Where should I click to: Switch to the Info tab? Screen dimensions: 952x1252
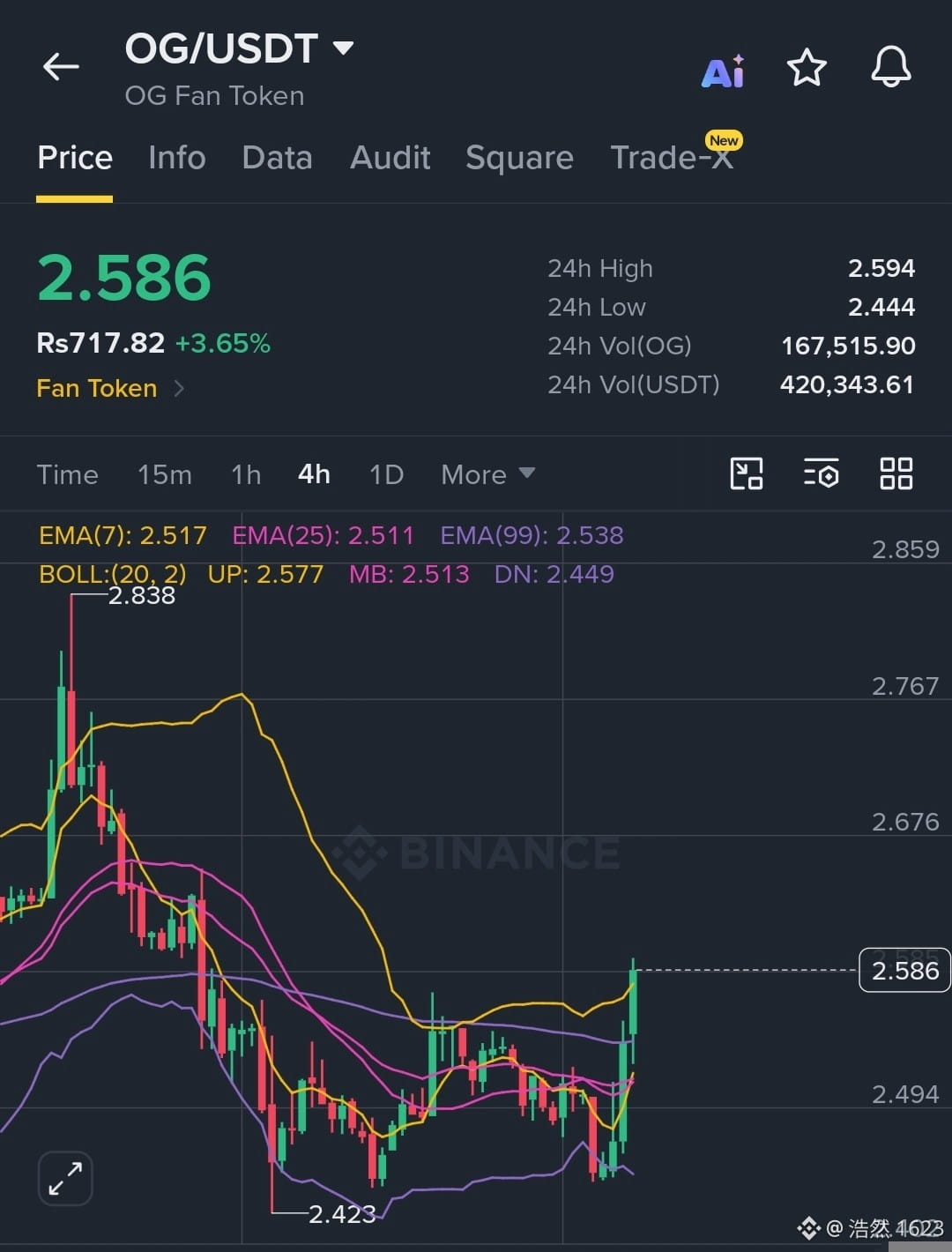176,158
